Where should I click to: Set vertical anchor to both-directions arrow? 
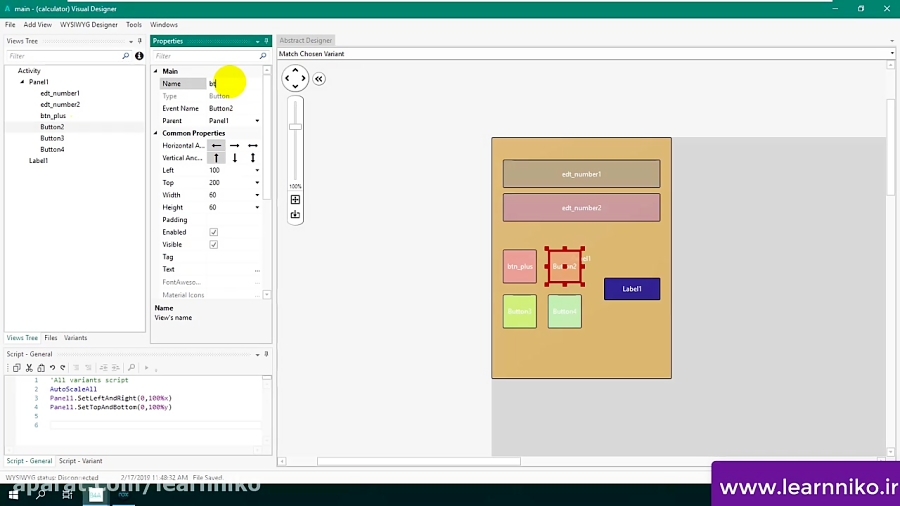[x=253, y=158]
